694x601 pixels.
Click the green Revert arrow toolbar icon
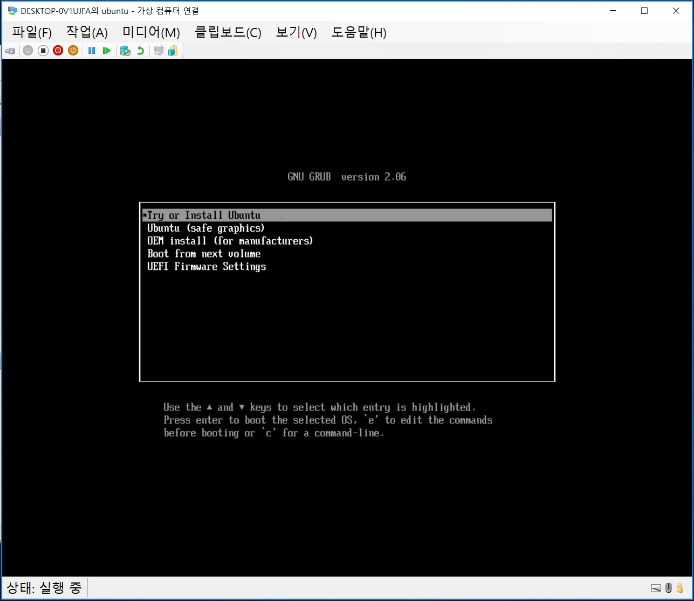(140, 50)
